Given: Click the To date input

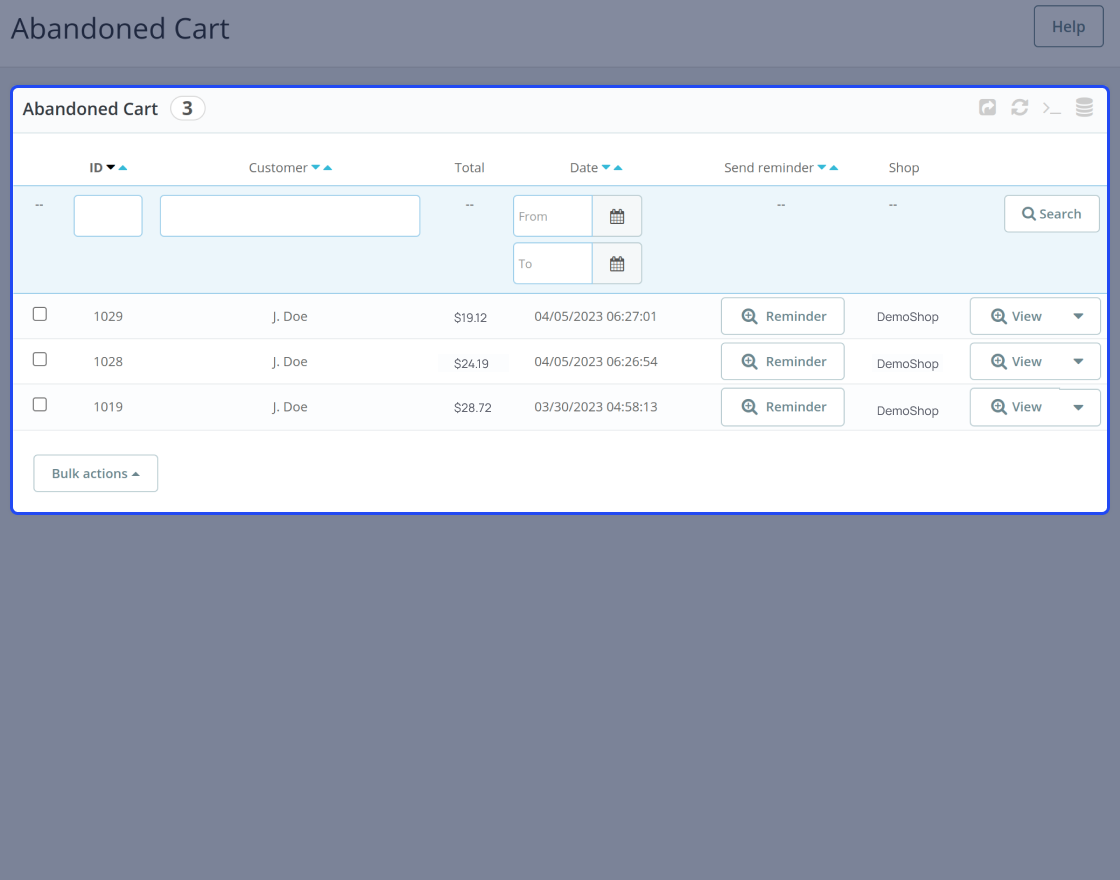Looking at the screenshot, I should (x=553, y=264).
